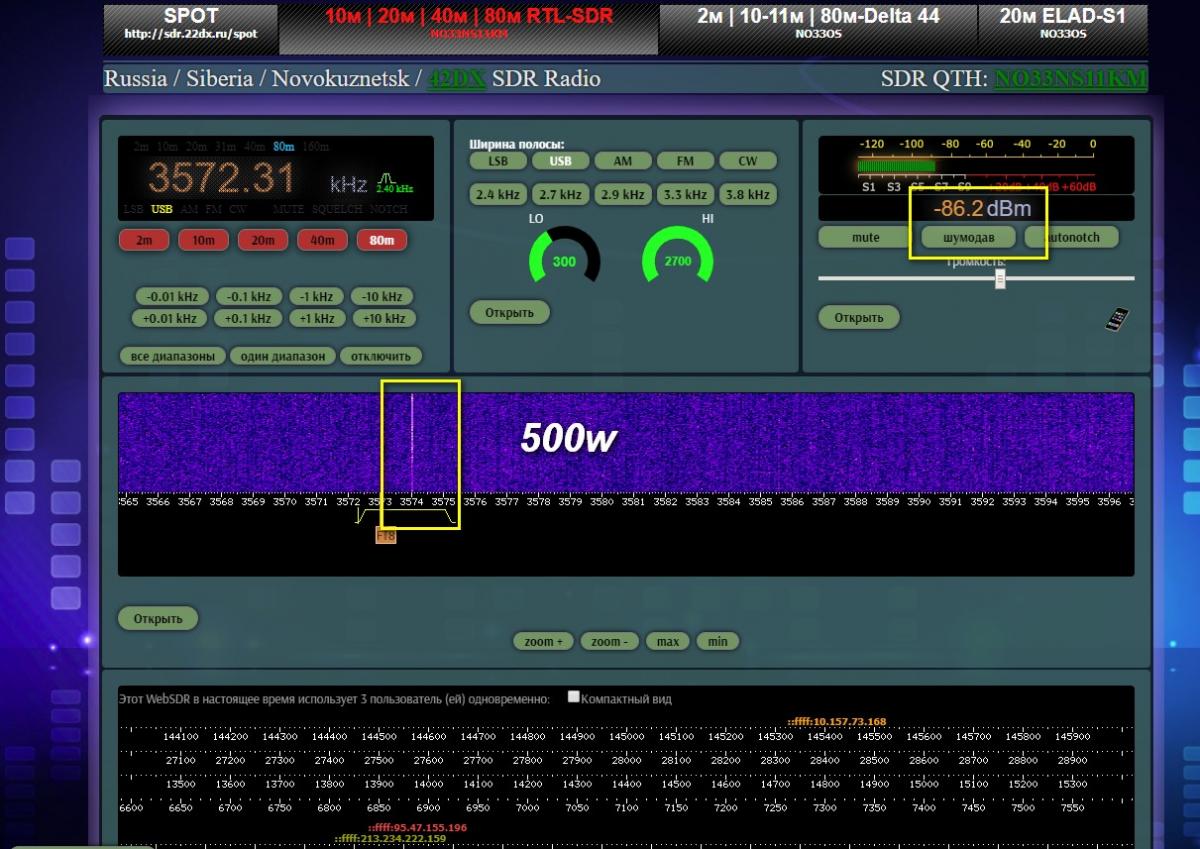This screenshot has height=849, width=1200.
Task: Click the Громкость volume slider handle
Action: [999, 279]
